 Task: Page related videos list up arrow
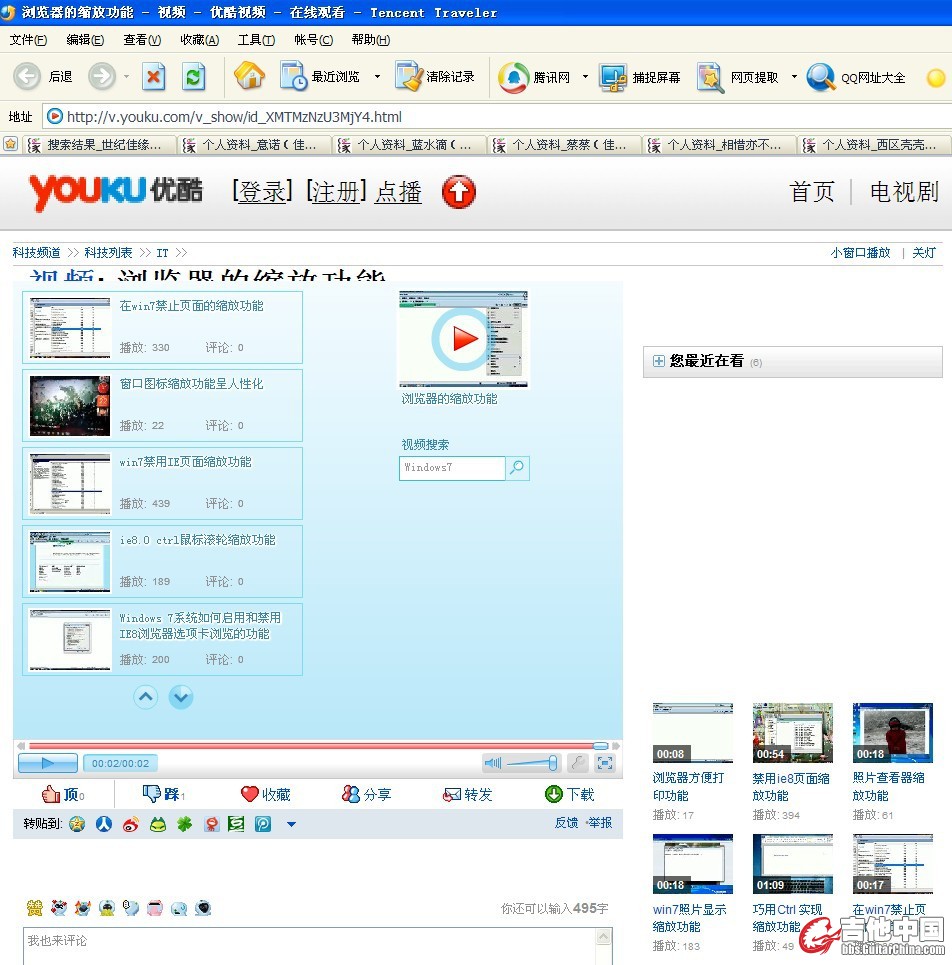146,697
